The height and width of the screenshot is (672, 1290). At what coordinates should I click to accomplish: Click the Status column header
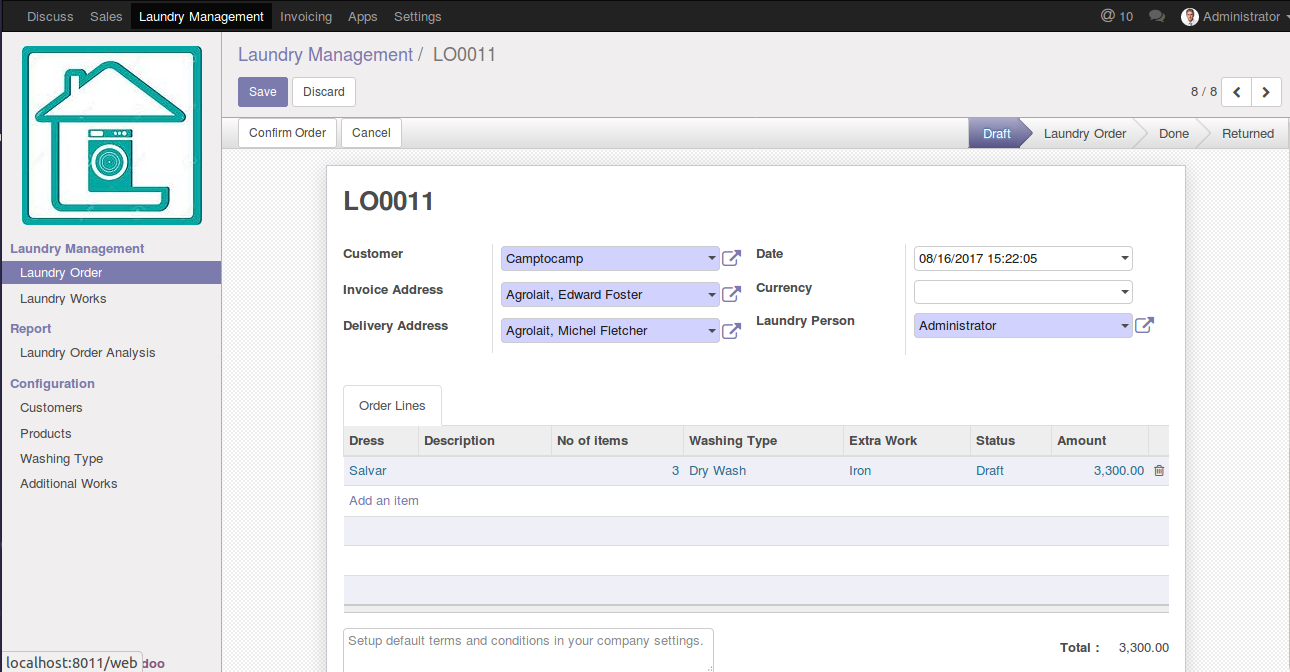[x=1011, y=441]
